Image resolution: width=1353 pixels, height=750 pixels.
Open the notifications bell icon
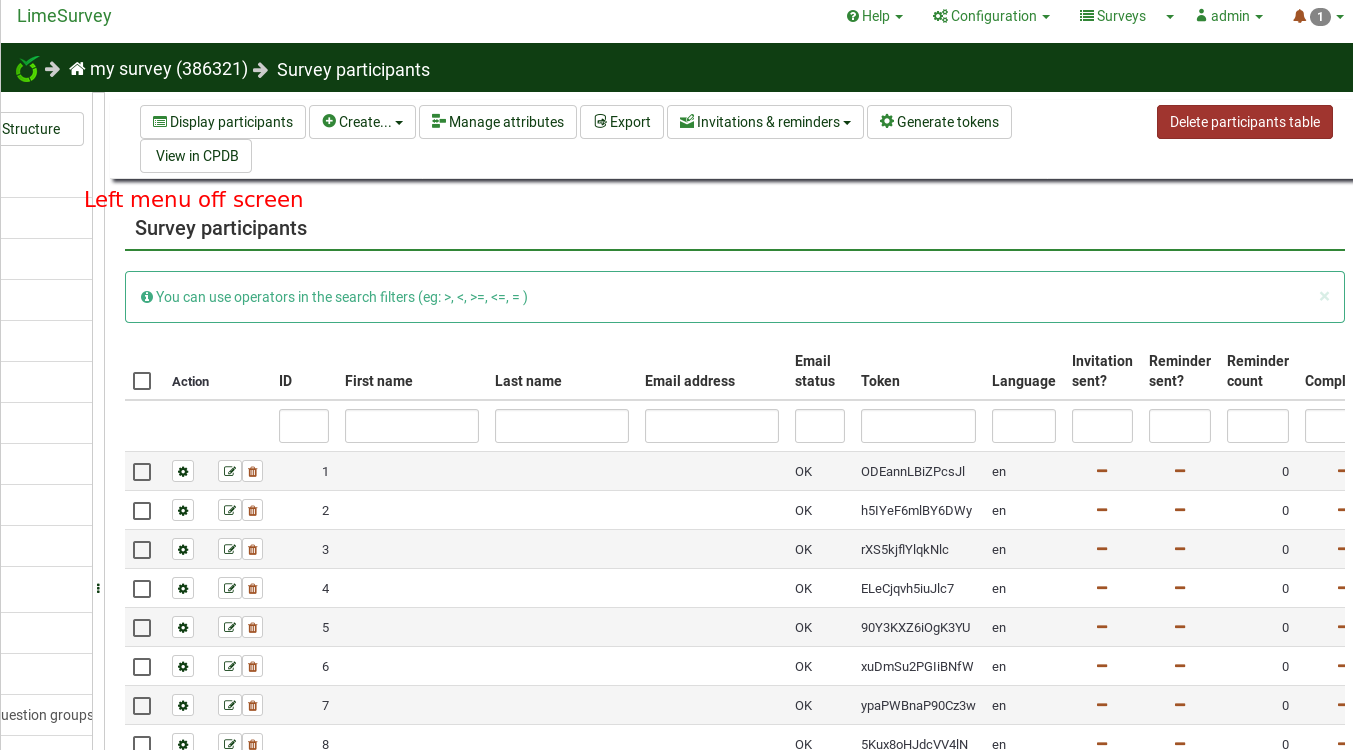pos(1299,16)
